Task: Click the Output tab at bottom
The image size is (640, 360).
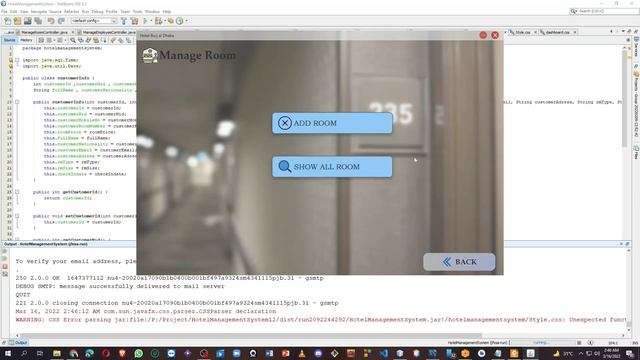Action: point(18,342)
